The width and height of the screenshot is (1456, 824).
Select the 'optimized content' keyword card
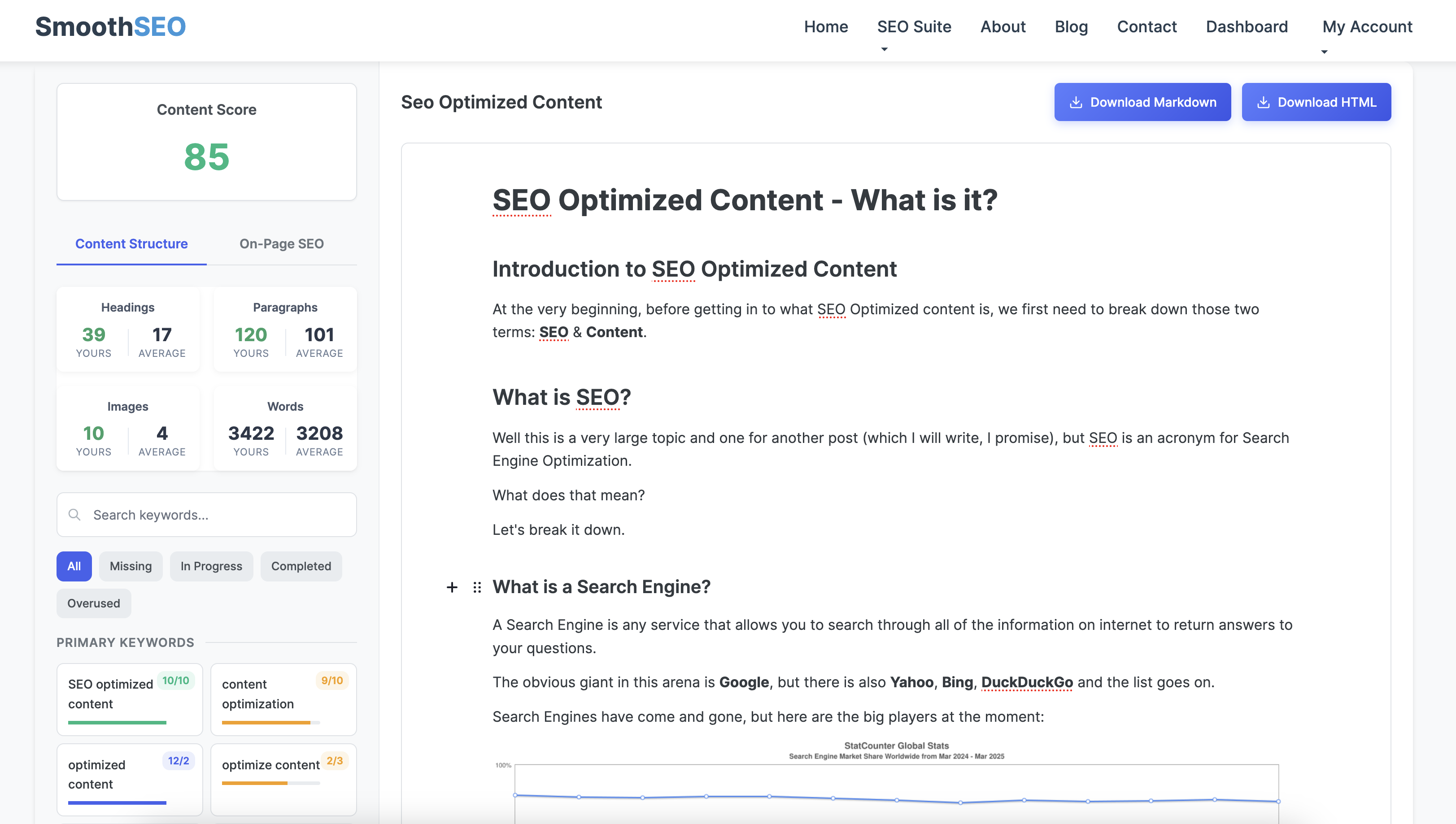click(x=130, y=779)
